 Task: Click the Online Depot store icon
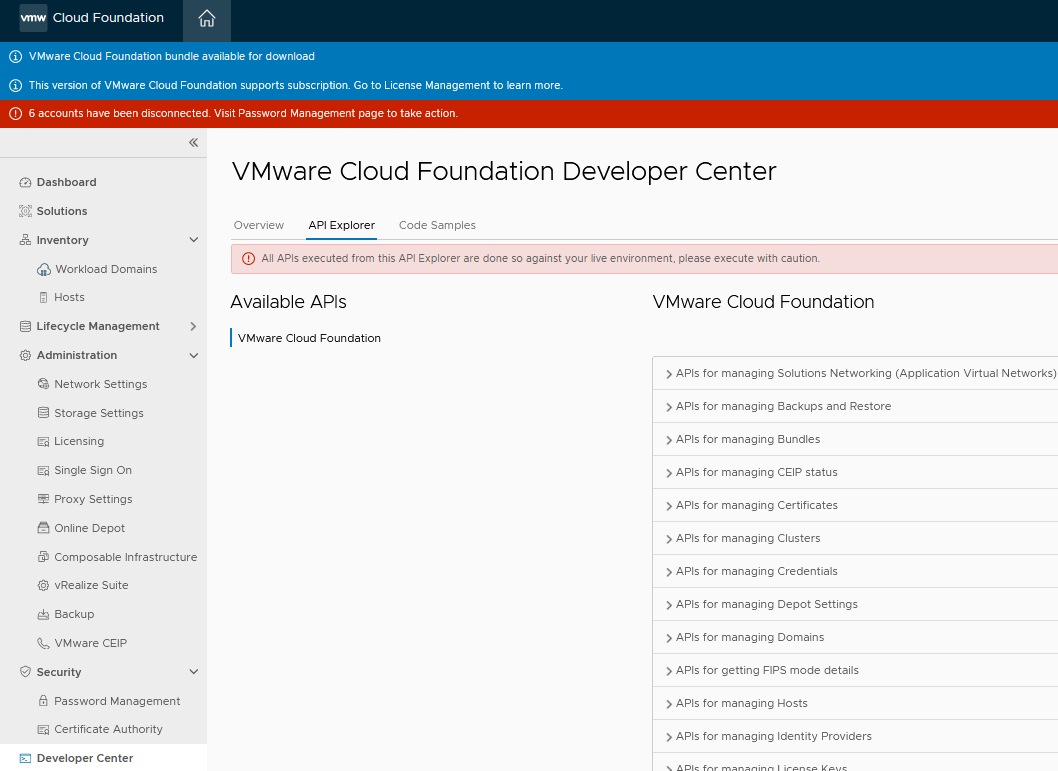(x=43, y=528)
